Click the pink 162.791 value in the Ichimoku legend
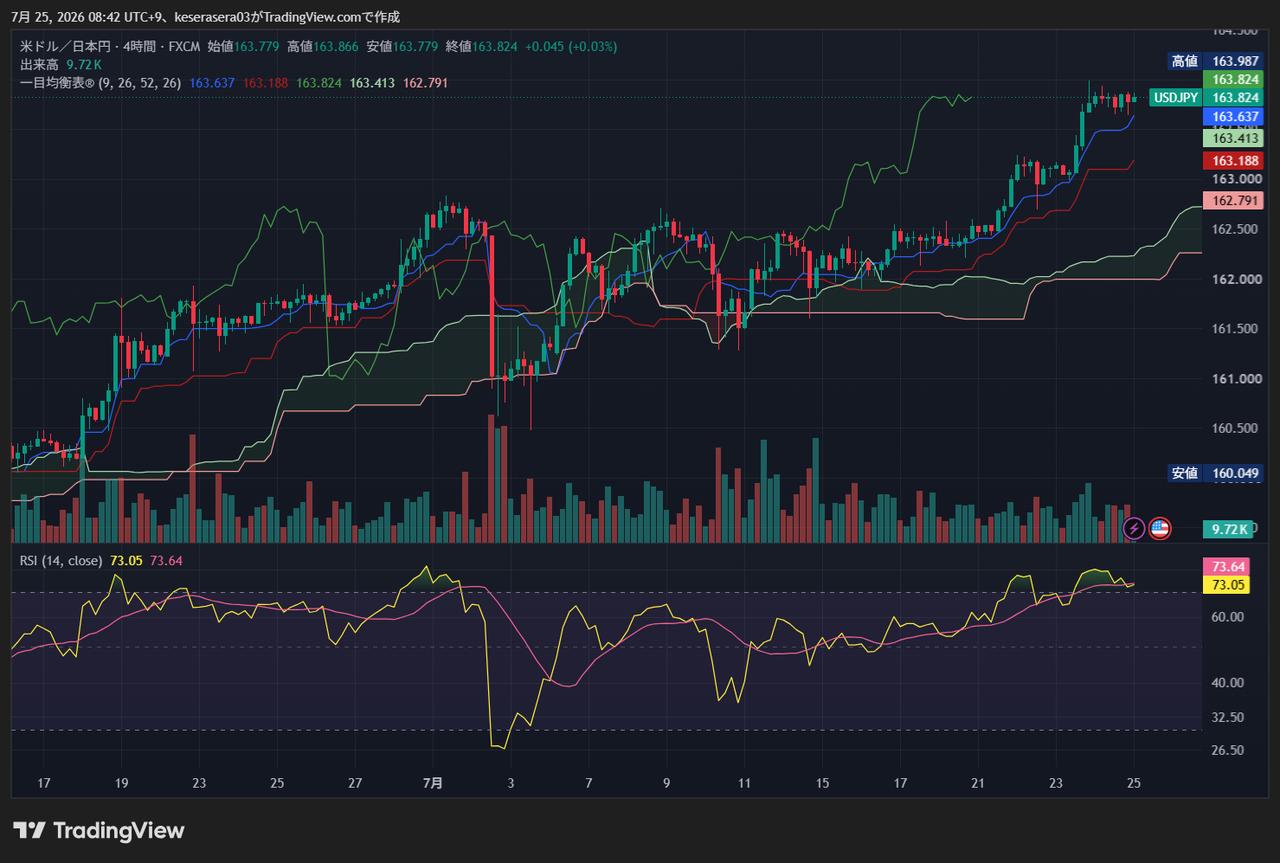 [x=426, y=83]
